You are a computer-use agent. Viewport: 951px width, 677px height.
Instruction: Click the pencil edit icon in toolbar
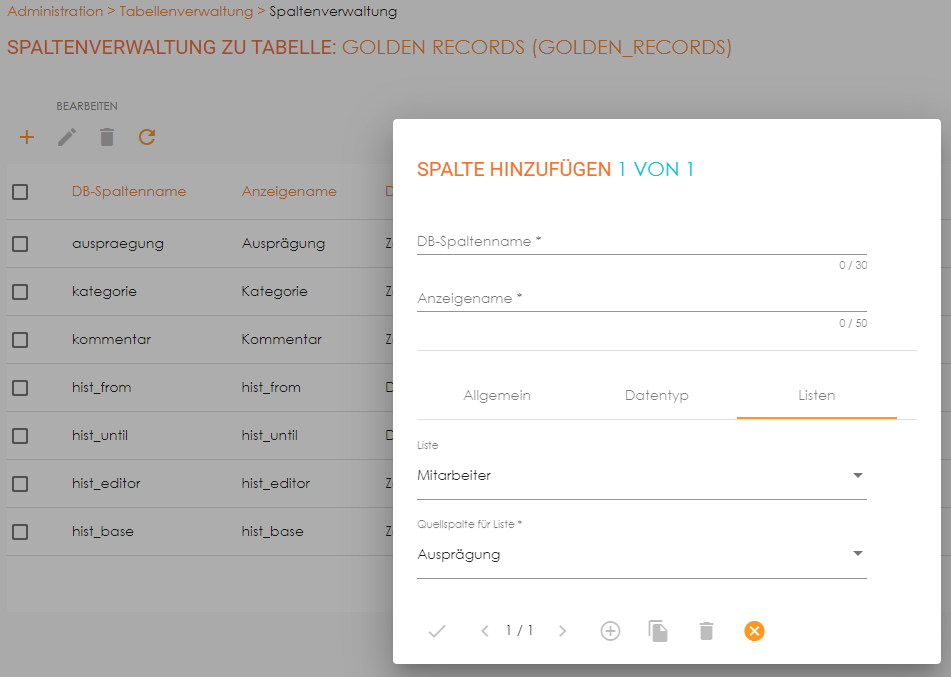pyautogui.click(x=67, y=137)
